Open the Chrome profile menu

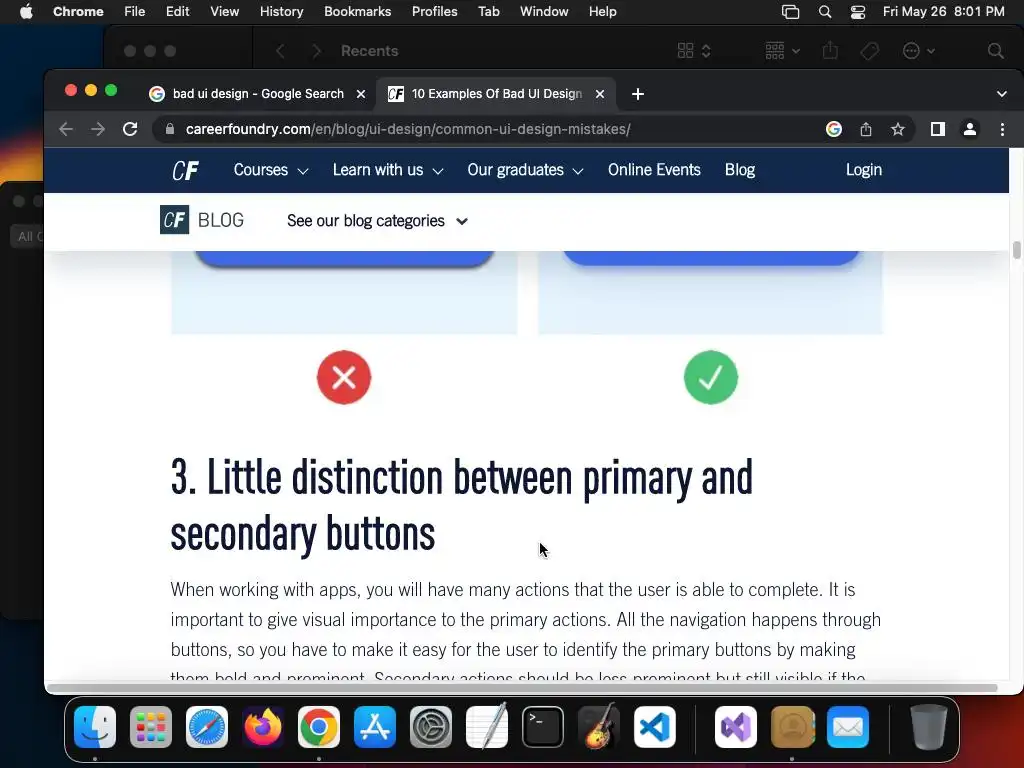970,129
